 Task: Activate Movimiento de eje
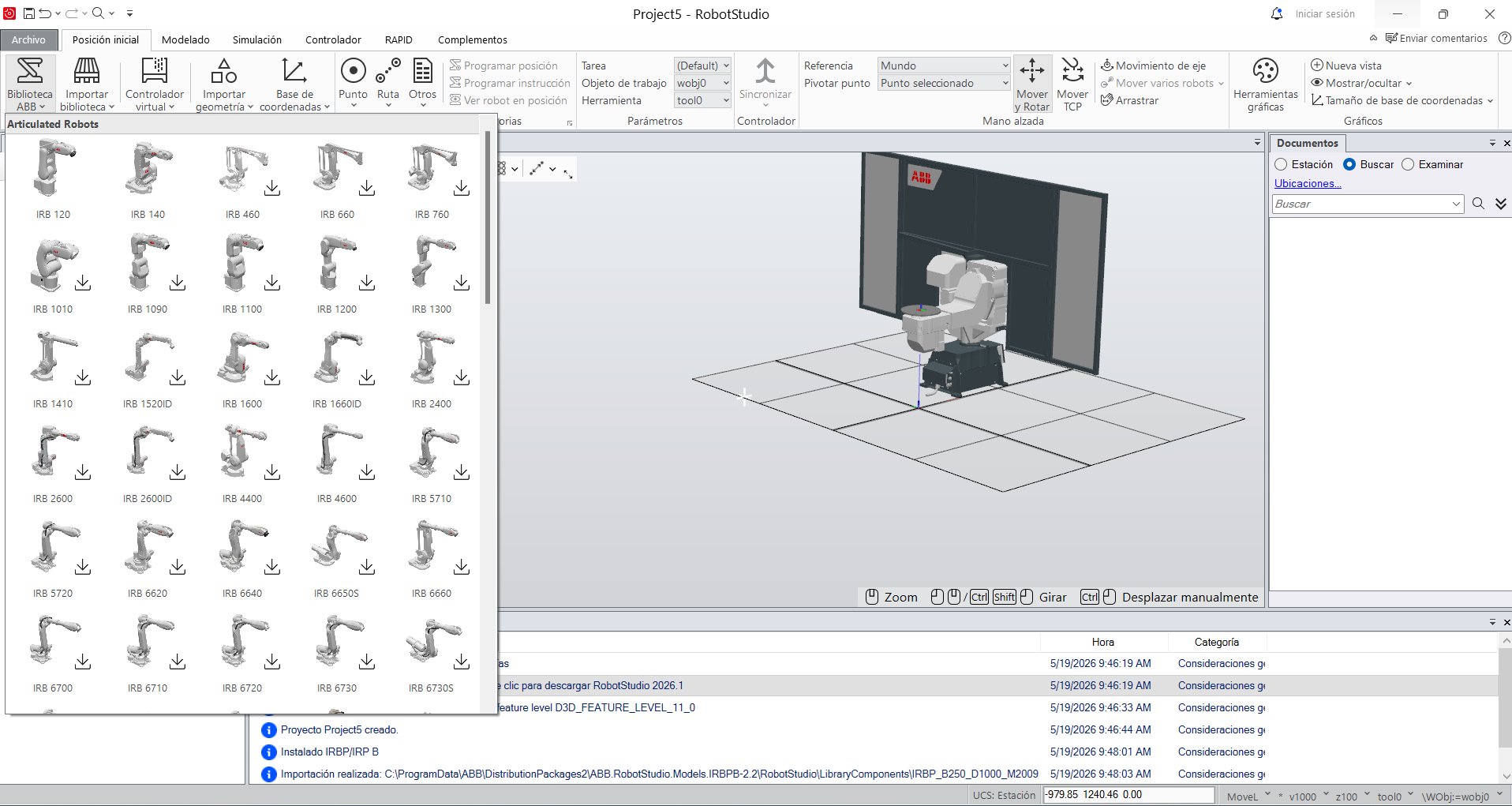tap(1153, 66)
